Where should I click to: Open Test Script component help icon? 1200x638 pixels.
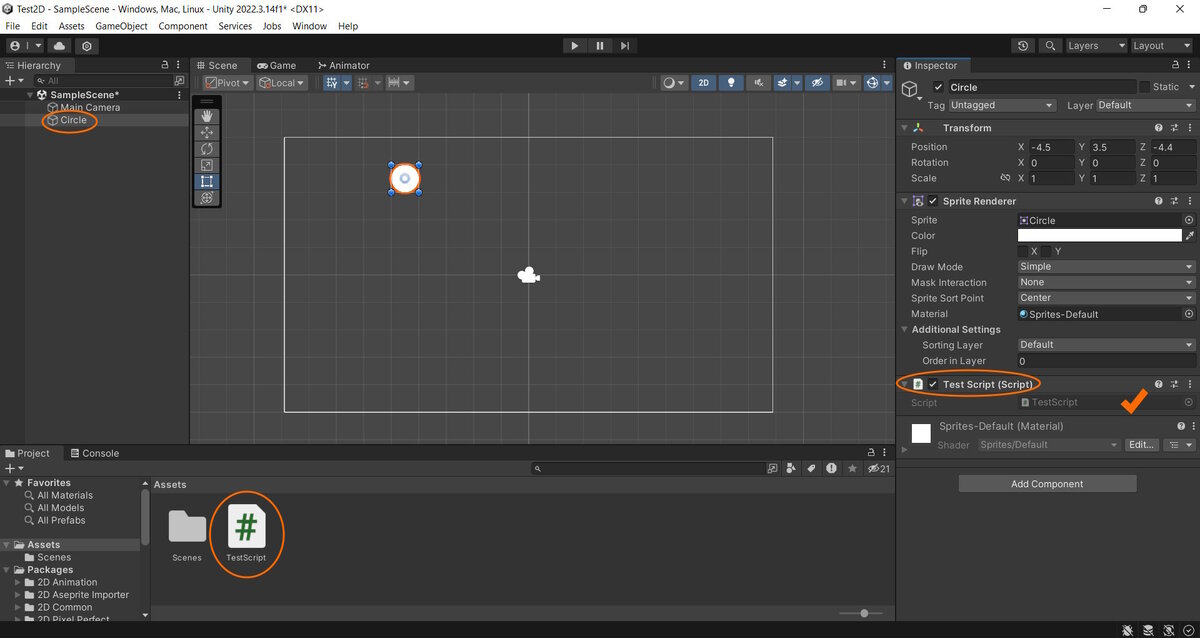coord(1158,384)
